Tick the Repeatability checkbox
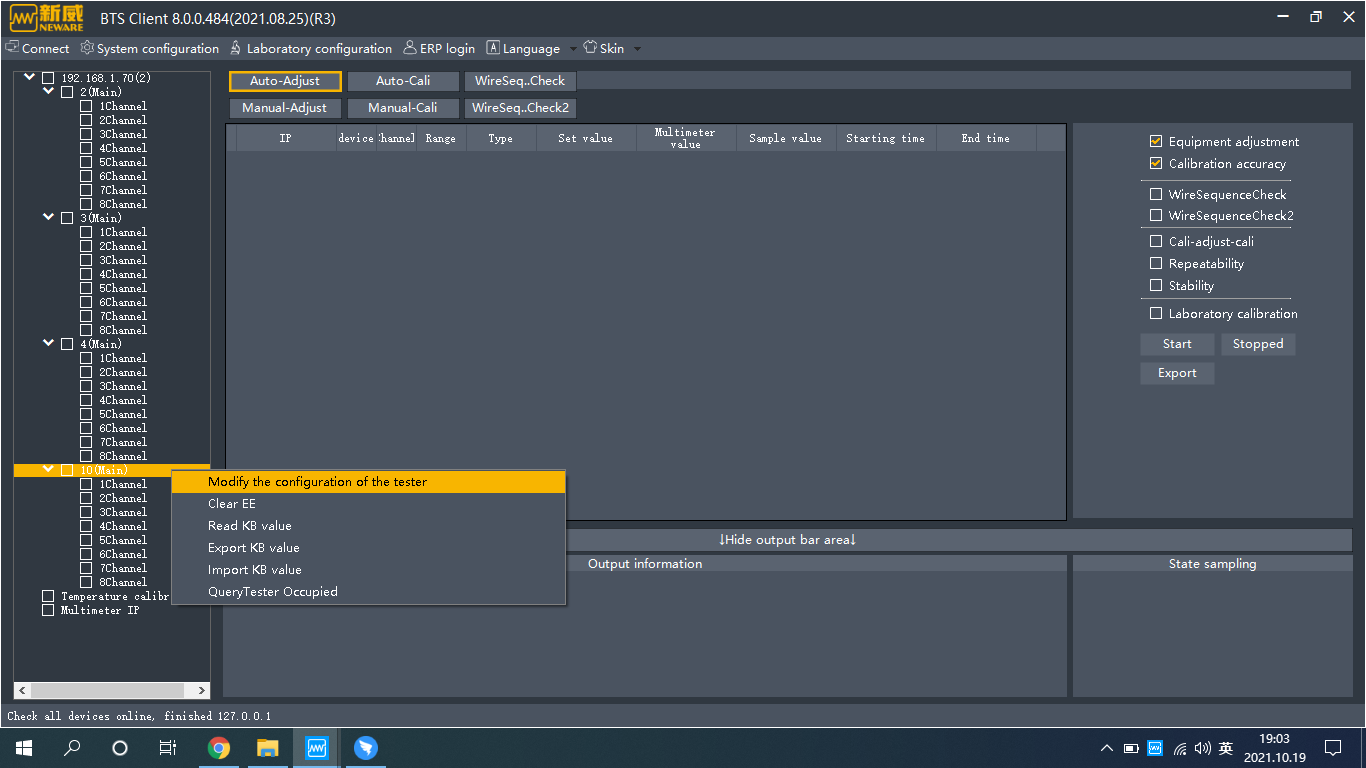 tap(1156, 264)
